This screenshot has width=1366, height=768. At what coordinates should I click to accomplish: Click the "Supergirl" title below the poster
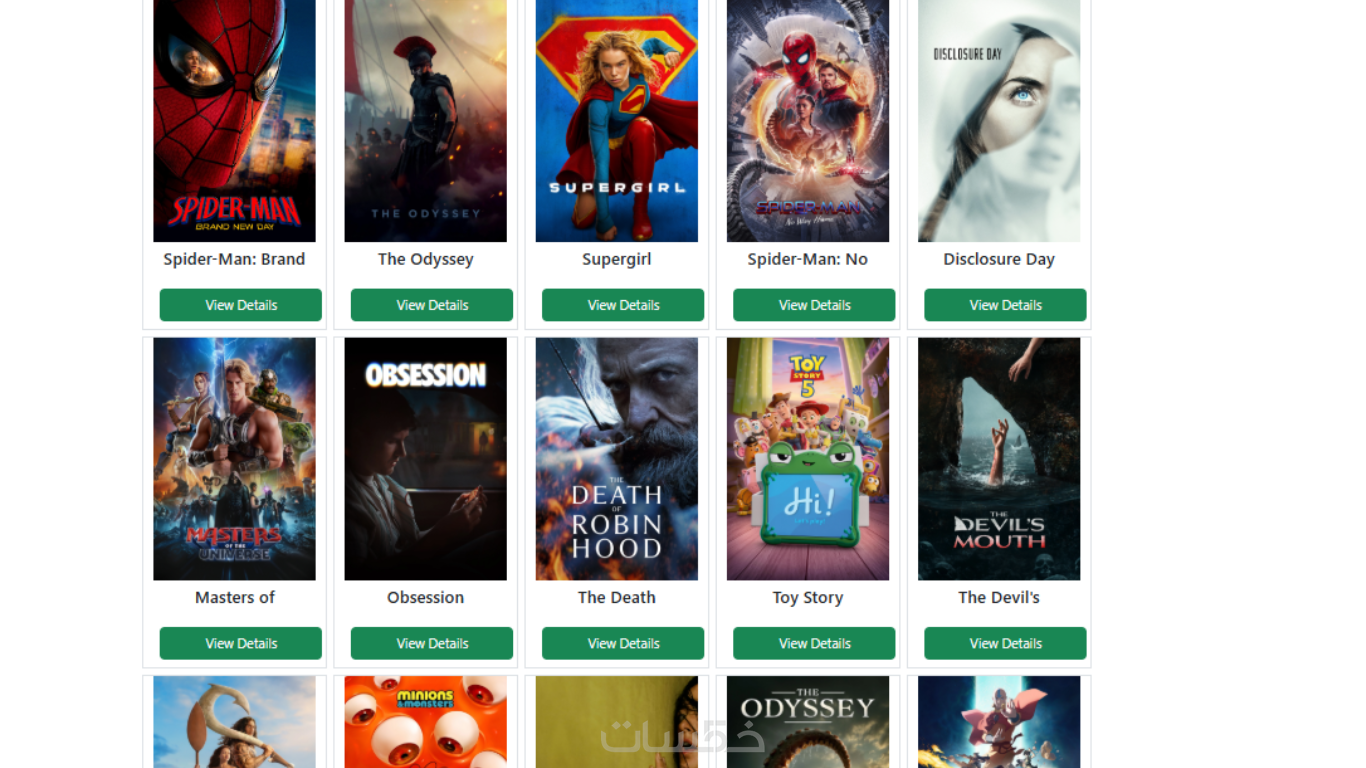click(x=616, y=259)
